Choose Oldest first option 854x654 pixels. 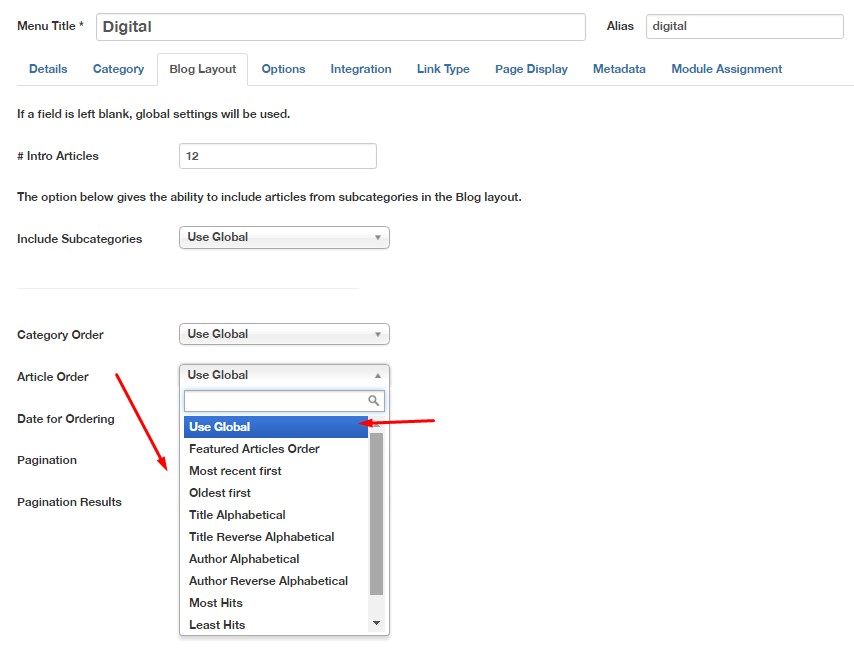pyautogui.click(x=276, y=493)
